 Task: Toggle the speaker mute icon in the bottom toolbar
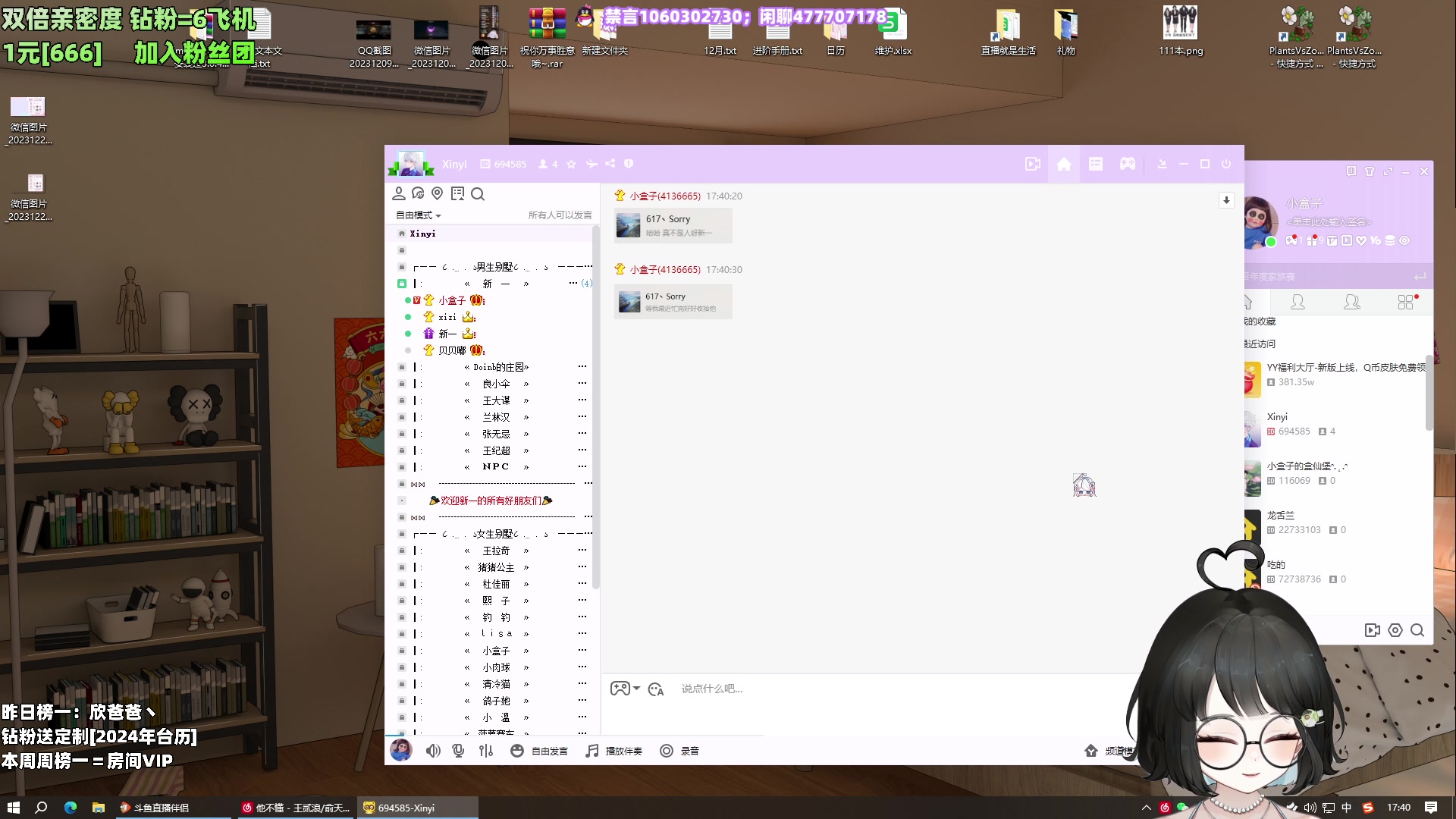coord(433,751)
